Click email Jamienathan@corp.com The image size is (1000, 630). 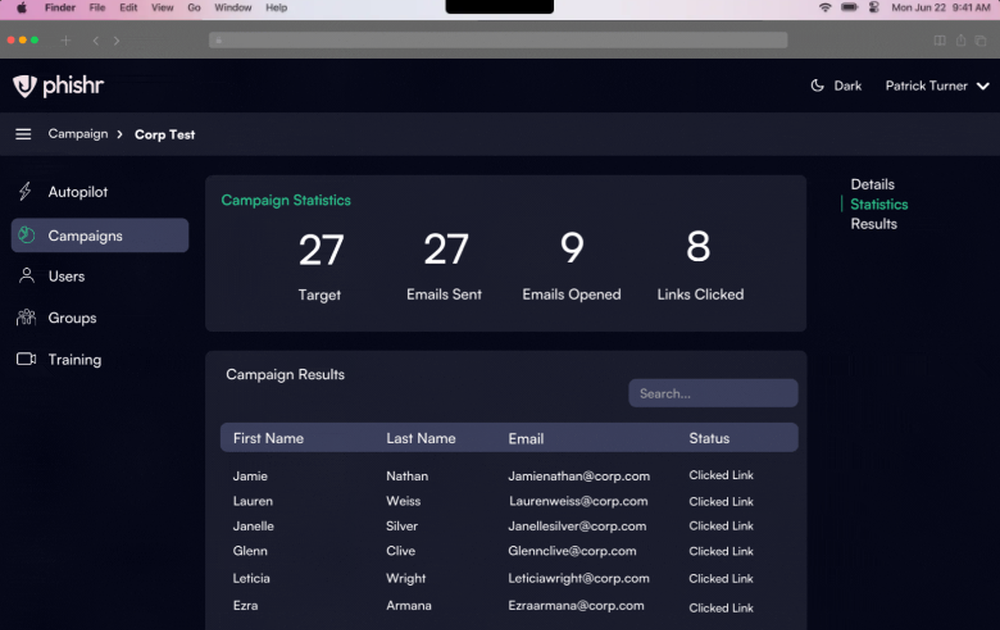click(579, 476)
